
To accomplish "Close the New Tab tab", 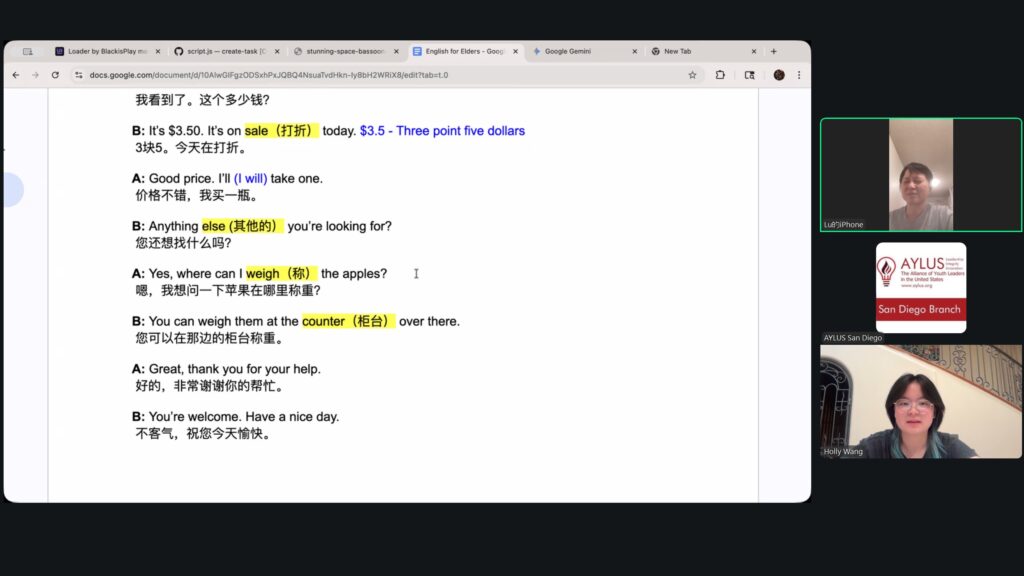I will coord(754,51).
